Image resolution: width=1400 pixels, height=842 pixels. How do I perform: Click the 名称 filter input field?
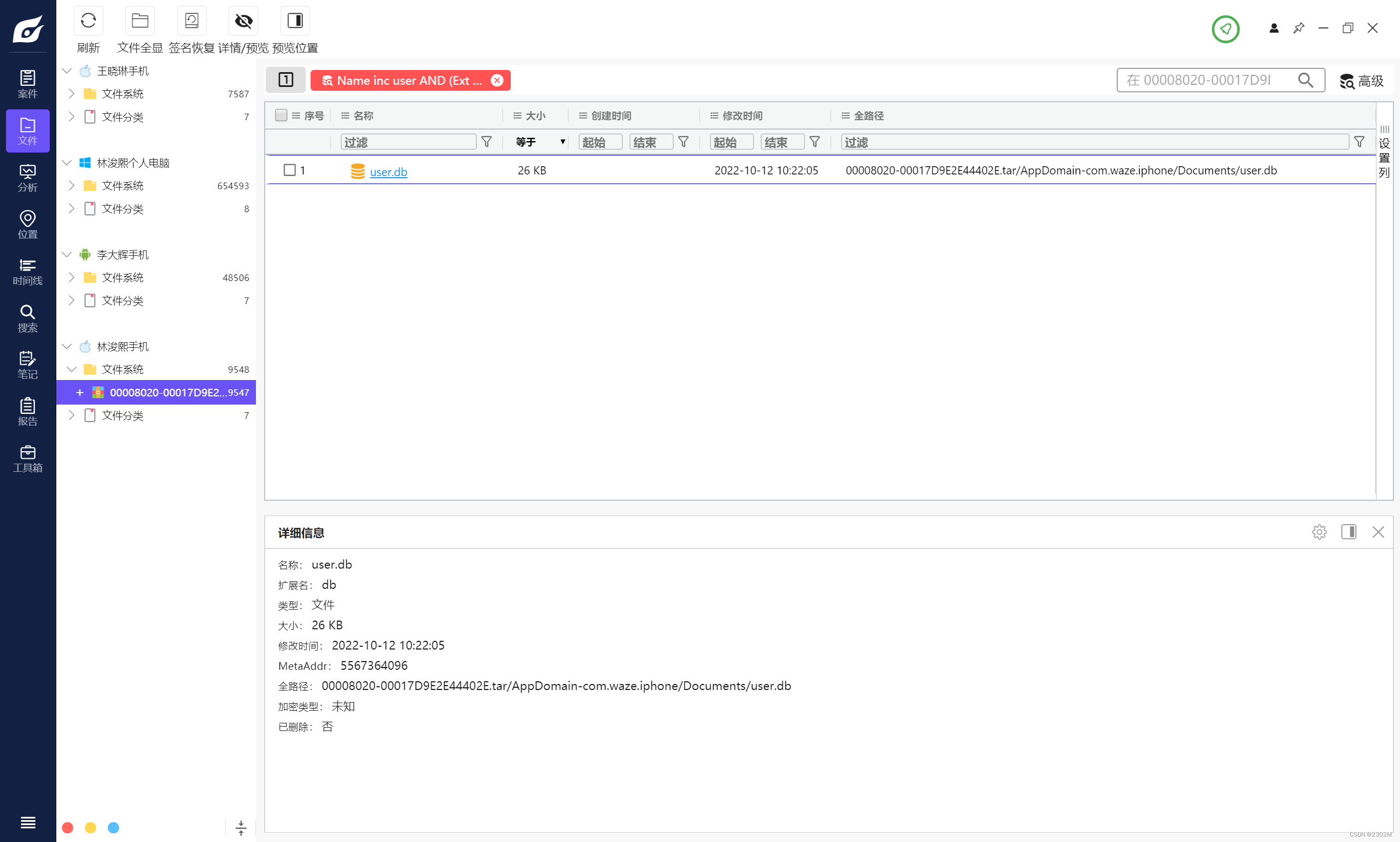pos(407,142)
